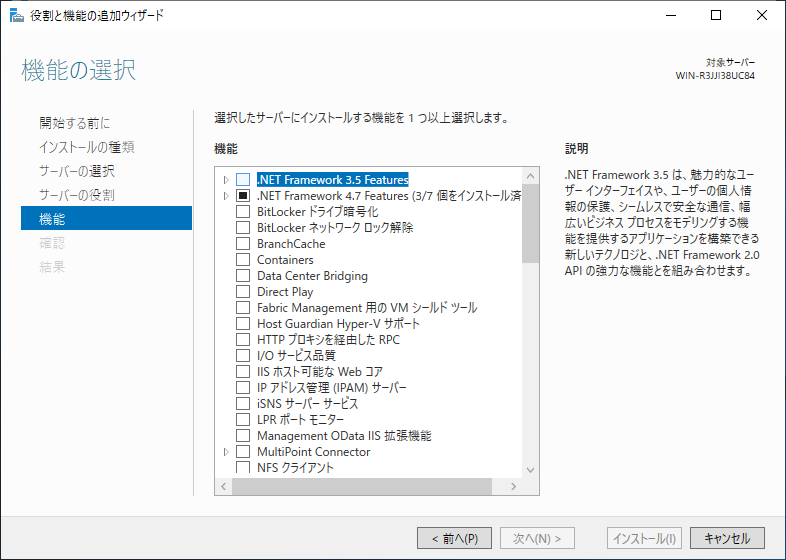Toggle the .NET Framework 4.7 Features checkbox
Screen dimensions: 786x560
(x=243, y=196)
